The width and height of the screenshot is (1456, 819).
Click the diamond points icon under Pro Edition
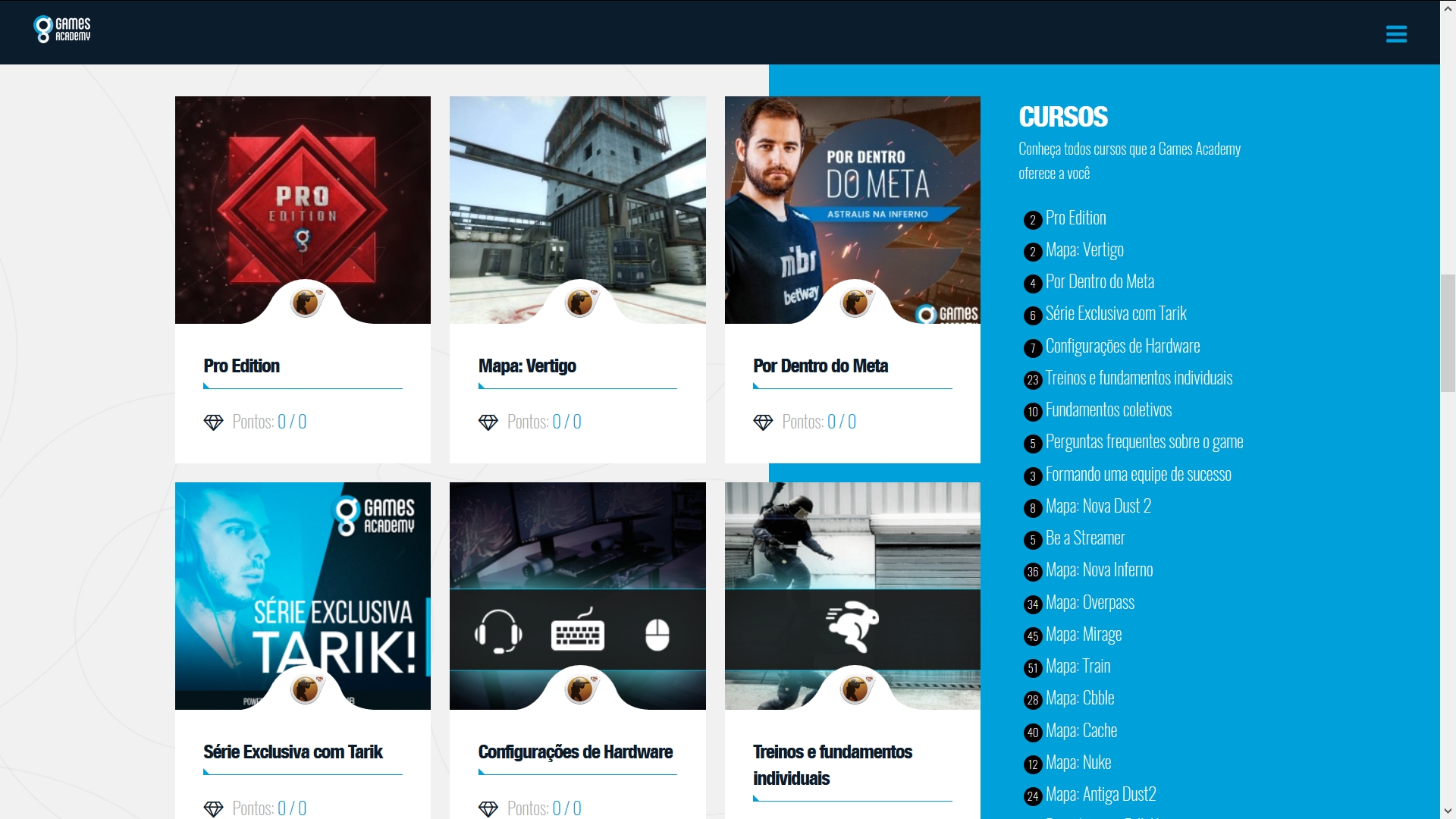click(214, 422)
